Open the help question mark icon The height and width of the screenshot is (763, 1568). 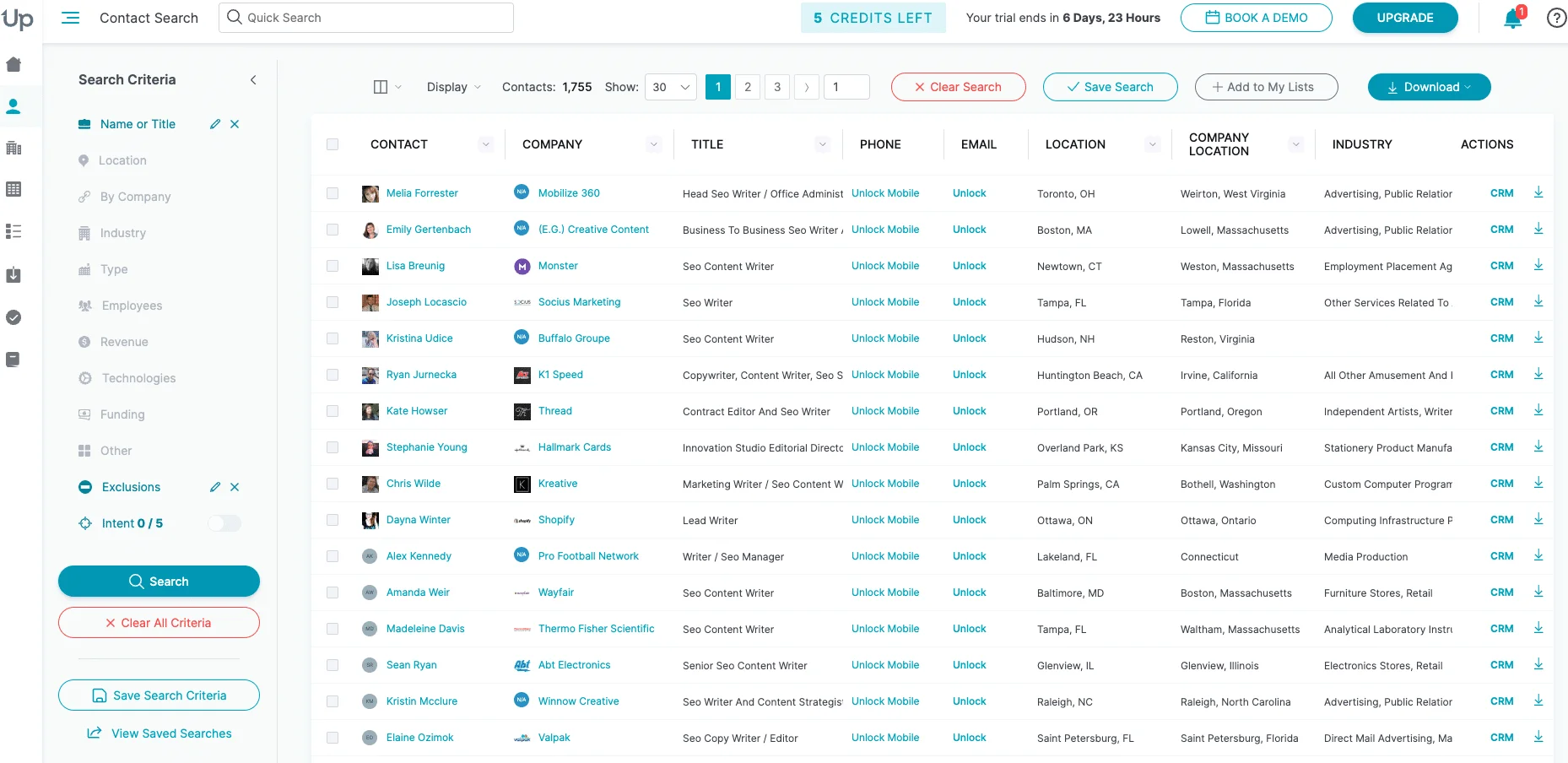pyautogui.click(x=1556, y=18)
